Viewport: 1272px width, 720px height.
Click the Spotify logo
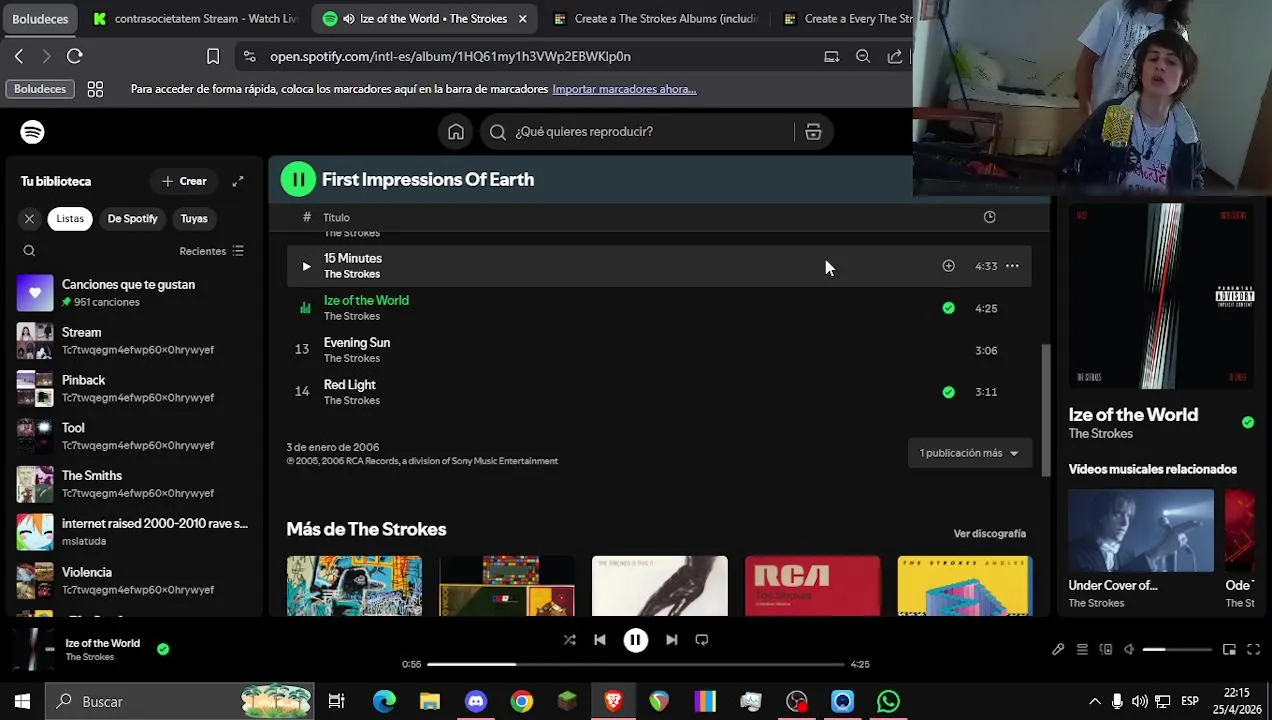[32, 132]
